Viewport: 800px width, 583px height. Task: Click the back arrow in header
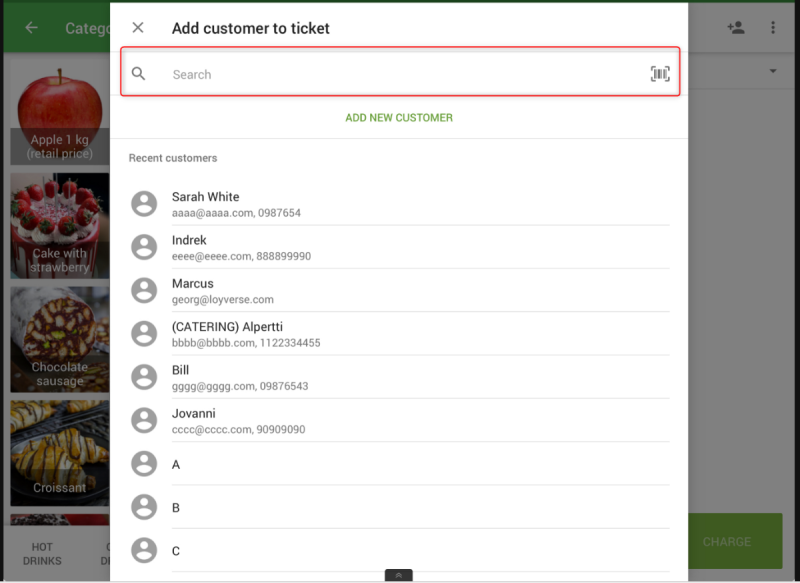tap(31, 28)
